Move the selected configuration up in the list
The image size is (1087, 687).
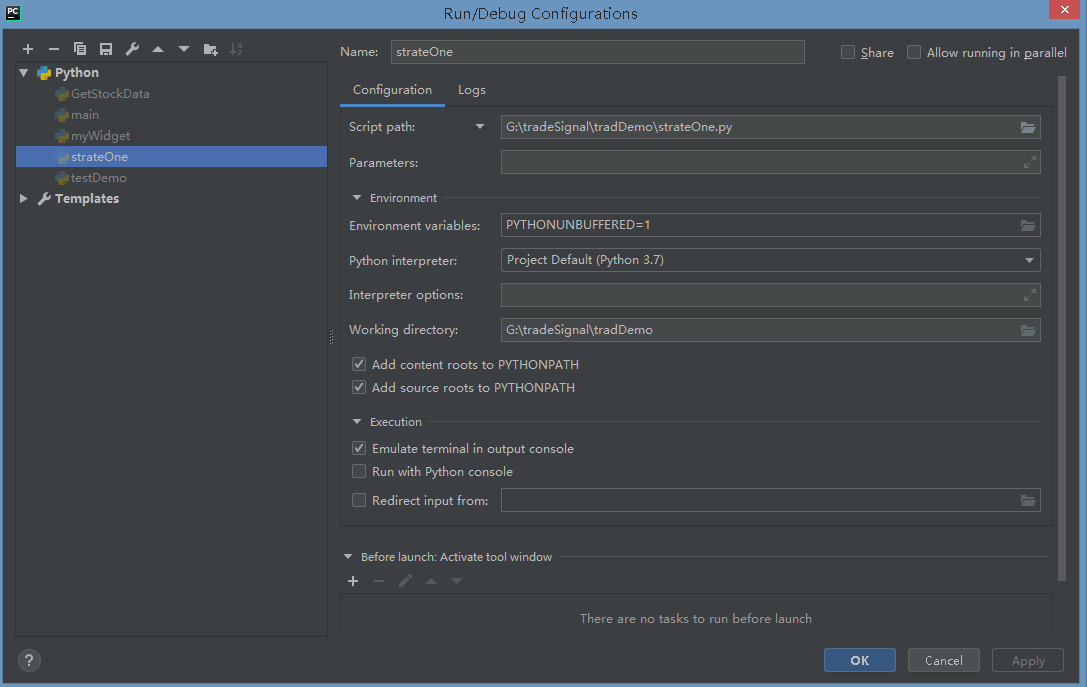pos(158,49)
